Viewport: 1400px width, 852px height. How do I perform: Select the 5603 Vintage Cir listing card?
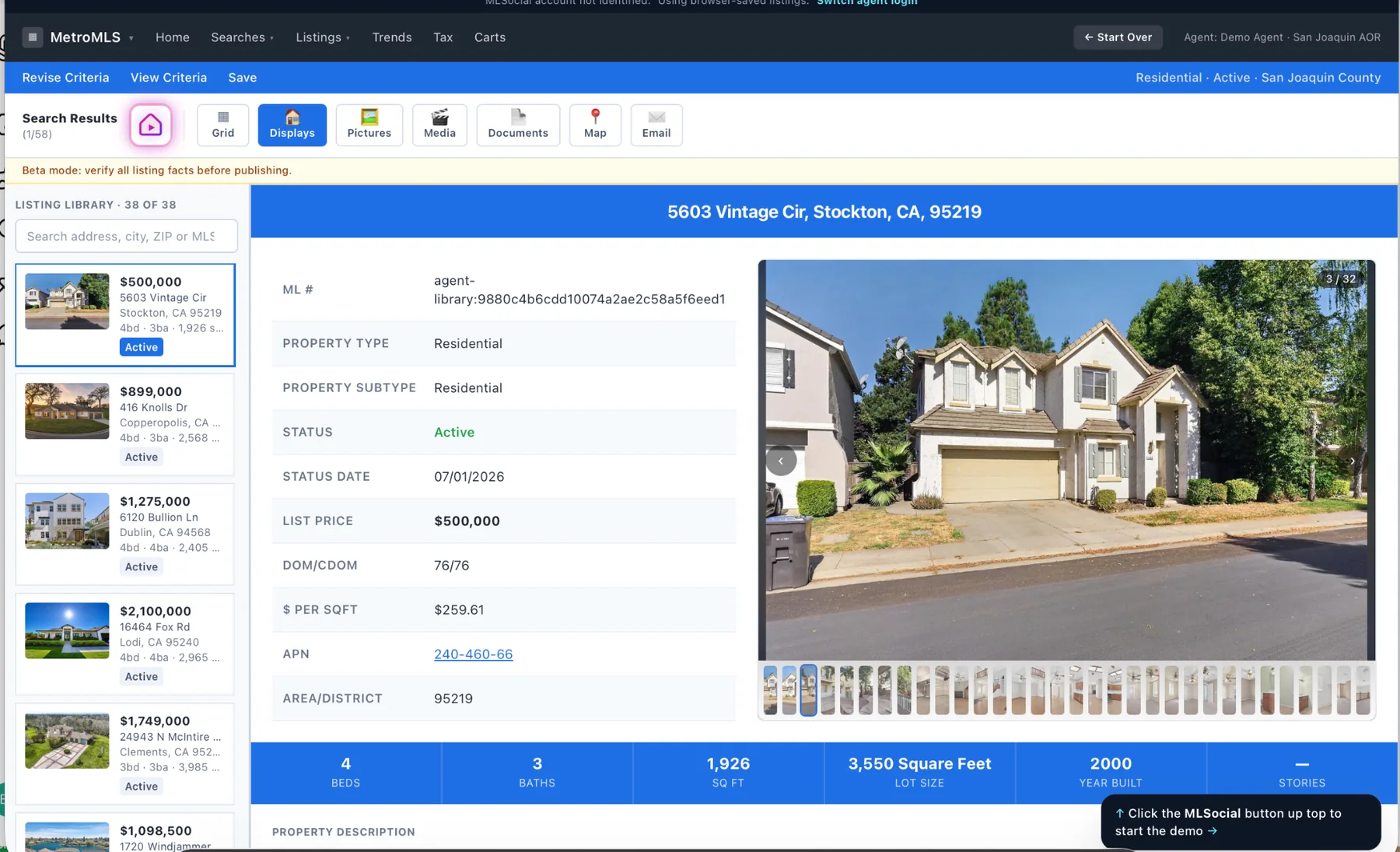click(x=125, y=315)
